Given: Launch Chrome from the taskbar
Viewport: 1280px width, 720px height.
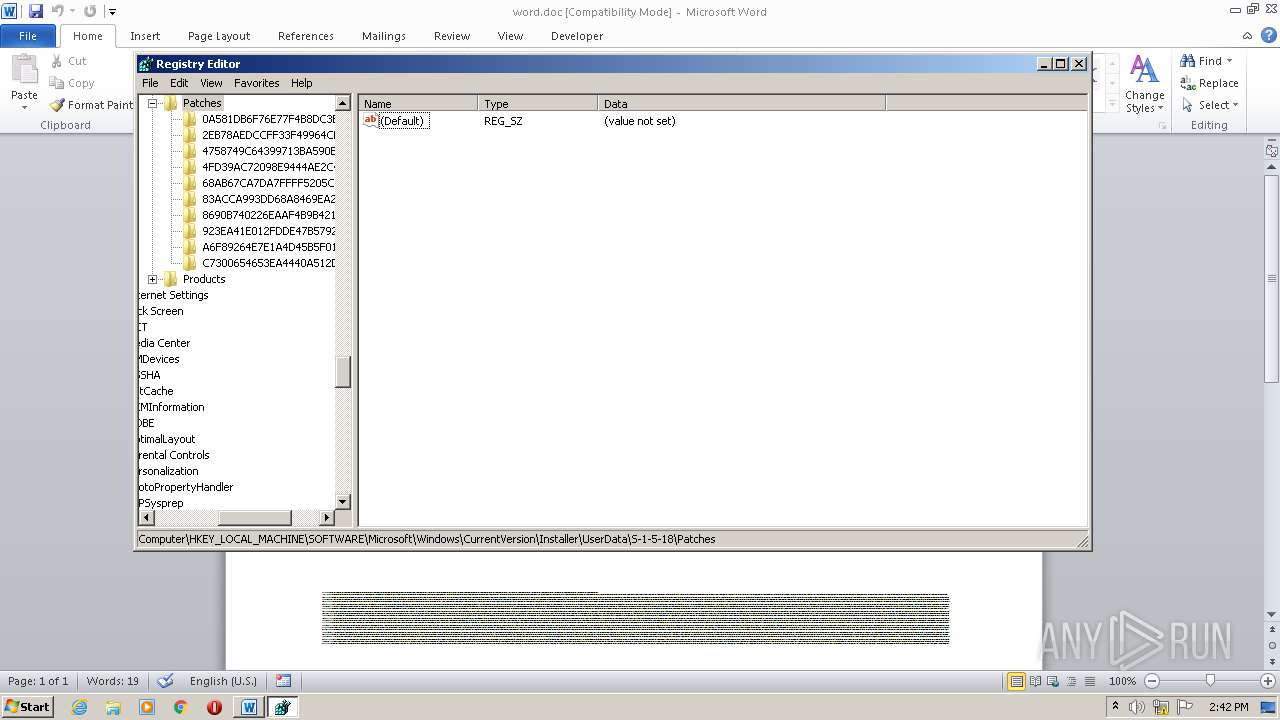Looking at the screenshot, I should click(x=181, y=707).
